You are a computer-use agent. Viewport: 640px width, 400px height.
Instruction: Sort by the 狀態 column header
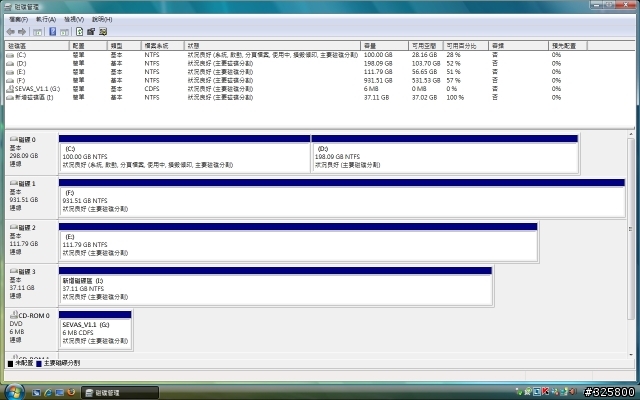coord(272,46)
